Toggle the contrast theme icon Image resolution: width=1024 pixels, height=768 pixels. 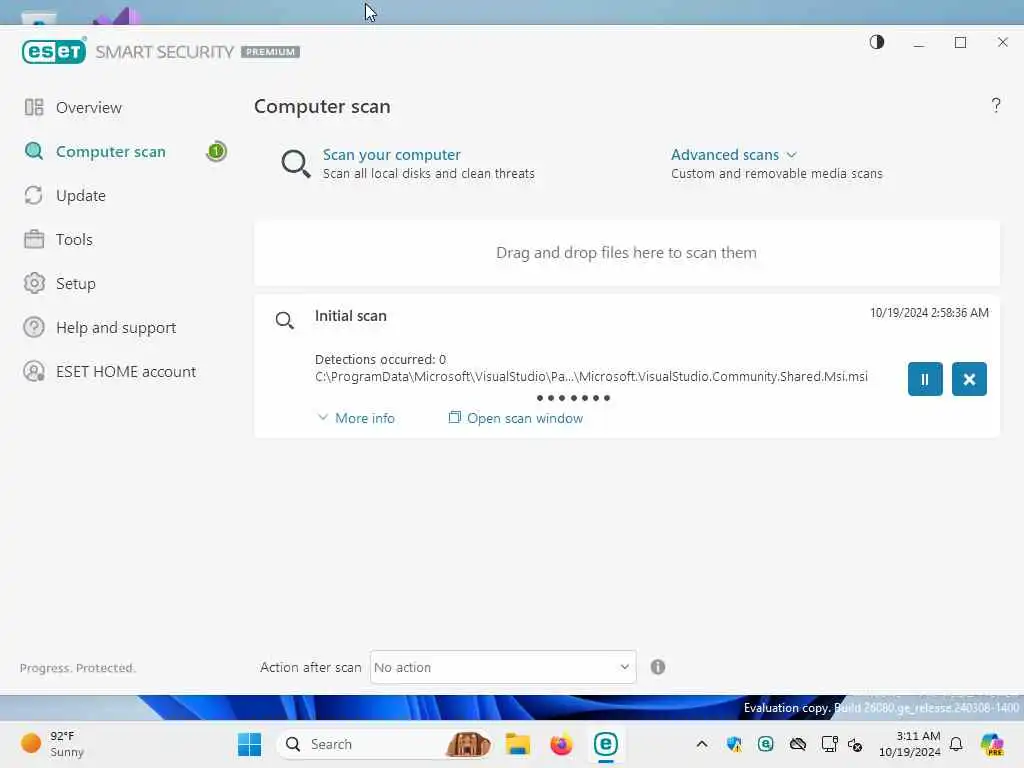[876, 42]
